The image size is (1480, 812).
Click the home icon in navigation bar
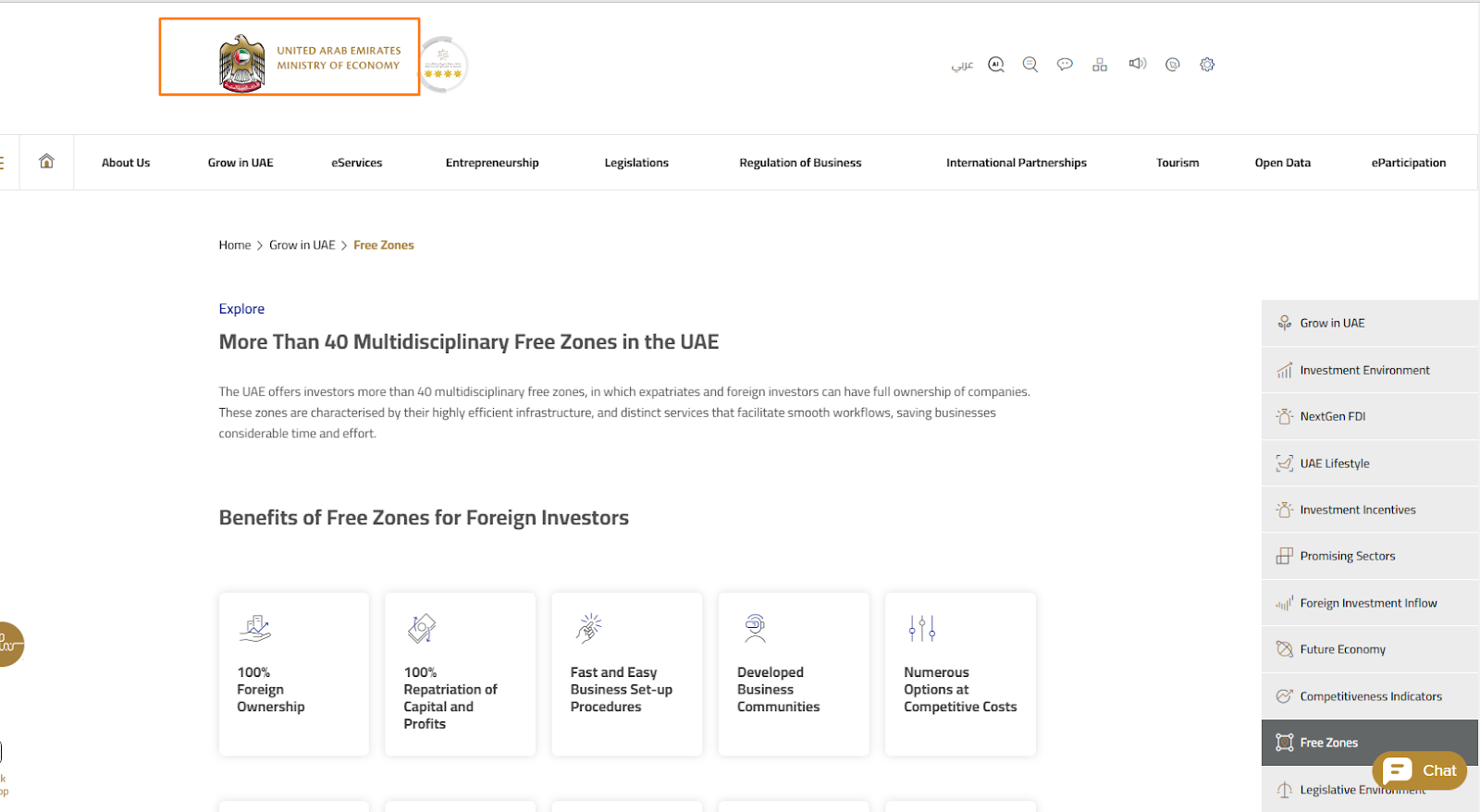46,162
